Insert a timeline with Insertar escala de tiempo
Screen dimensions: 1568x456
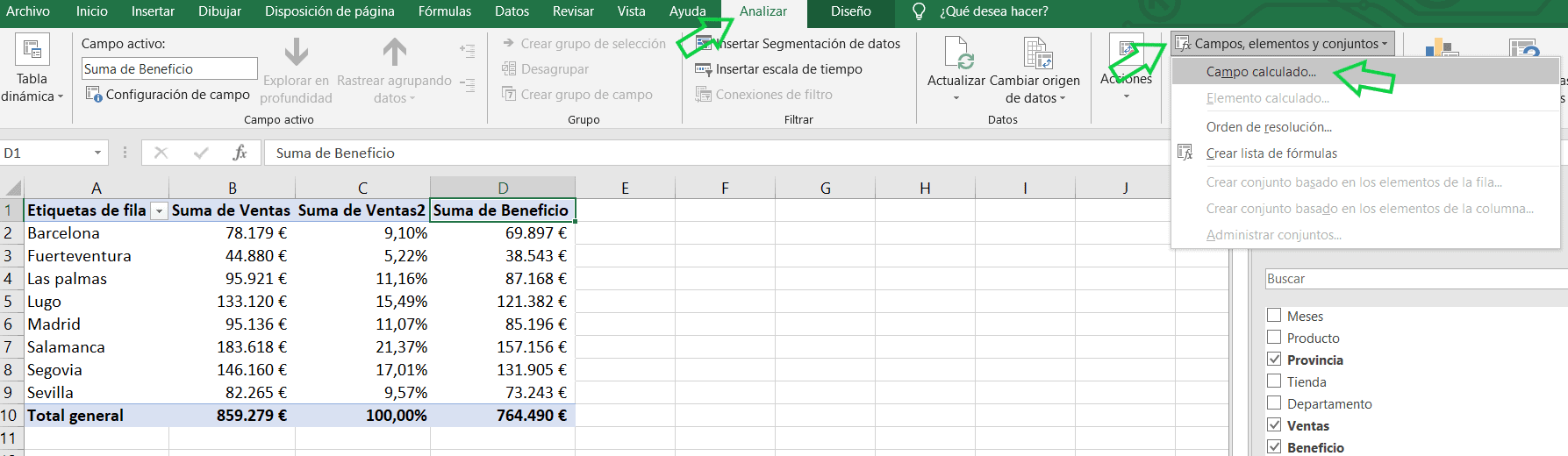pos(779,69)
